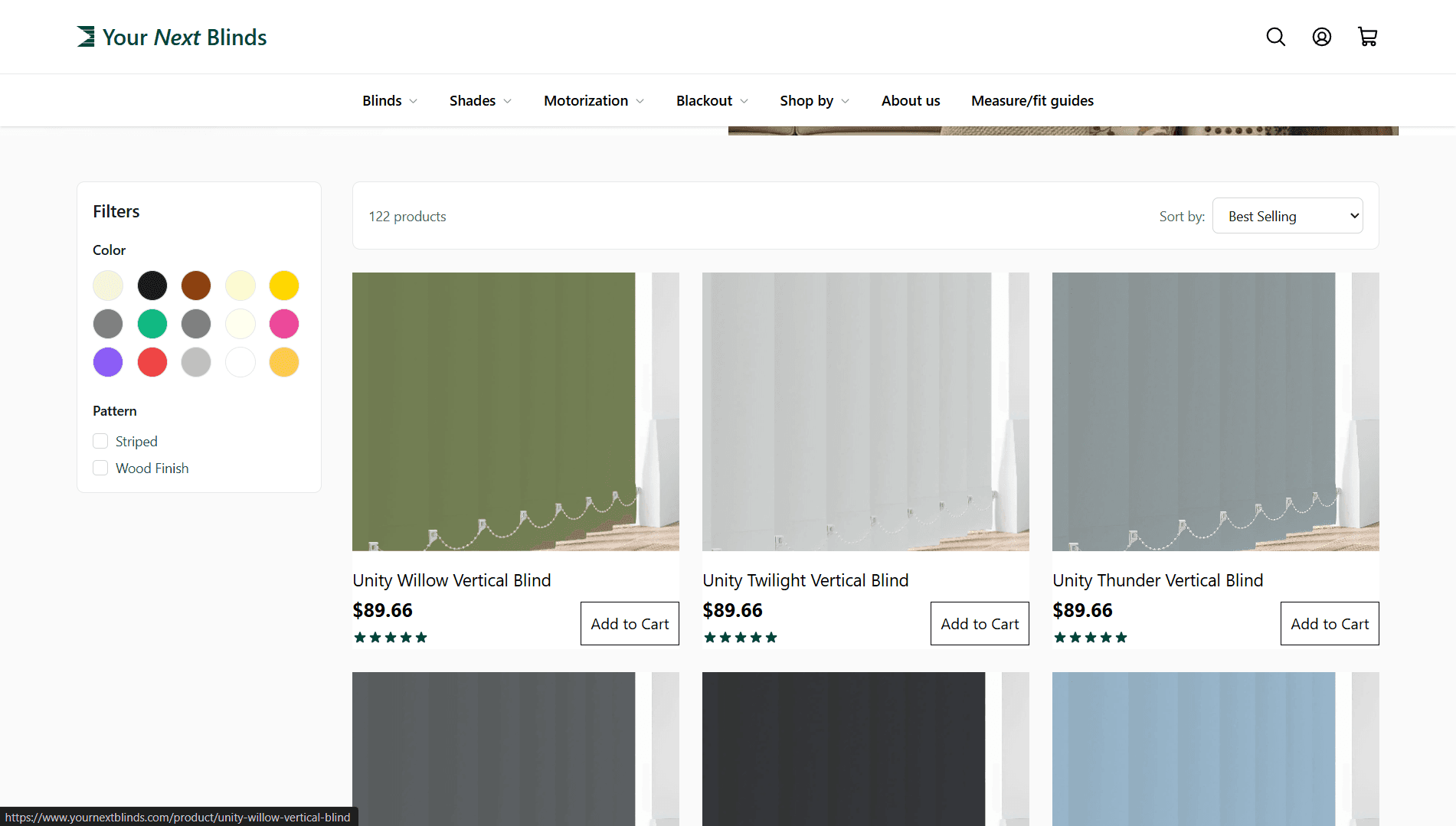This screenshot has width=1456, height=826.
Task: Click the "Sort by:" label
Action: tap(1182, 217)
